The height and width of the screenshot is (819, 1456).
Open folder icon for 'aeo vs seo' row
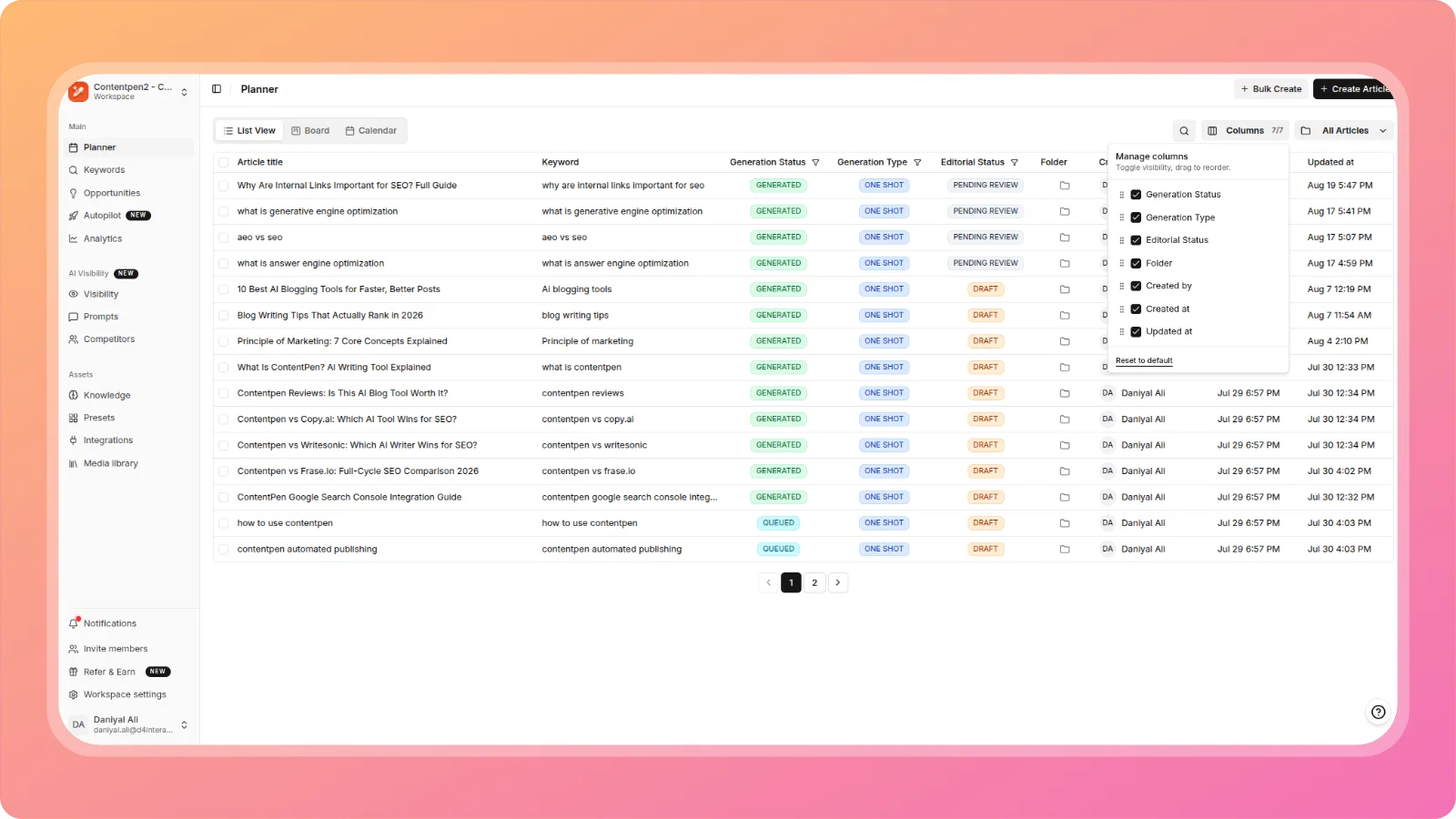(1065, 238)
